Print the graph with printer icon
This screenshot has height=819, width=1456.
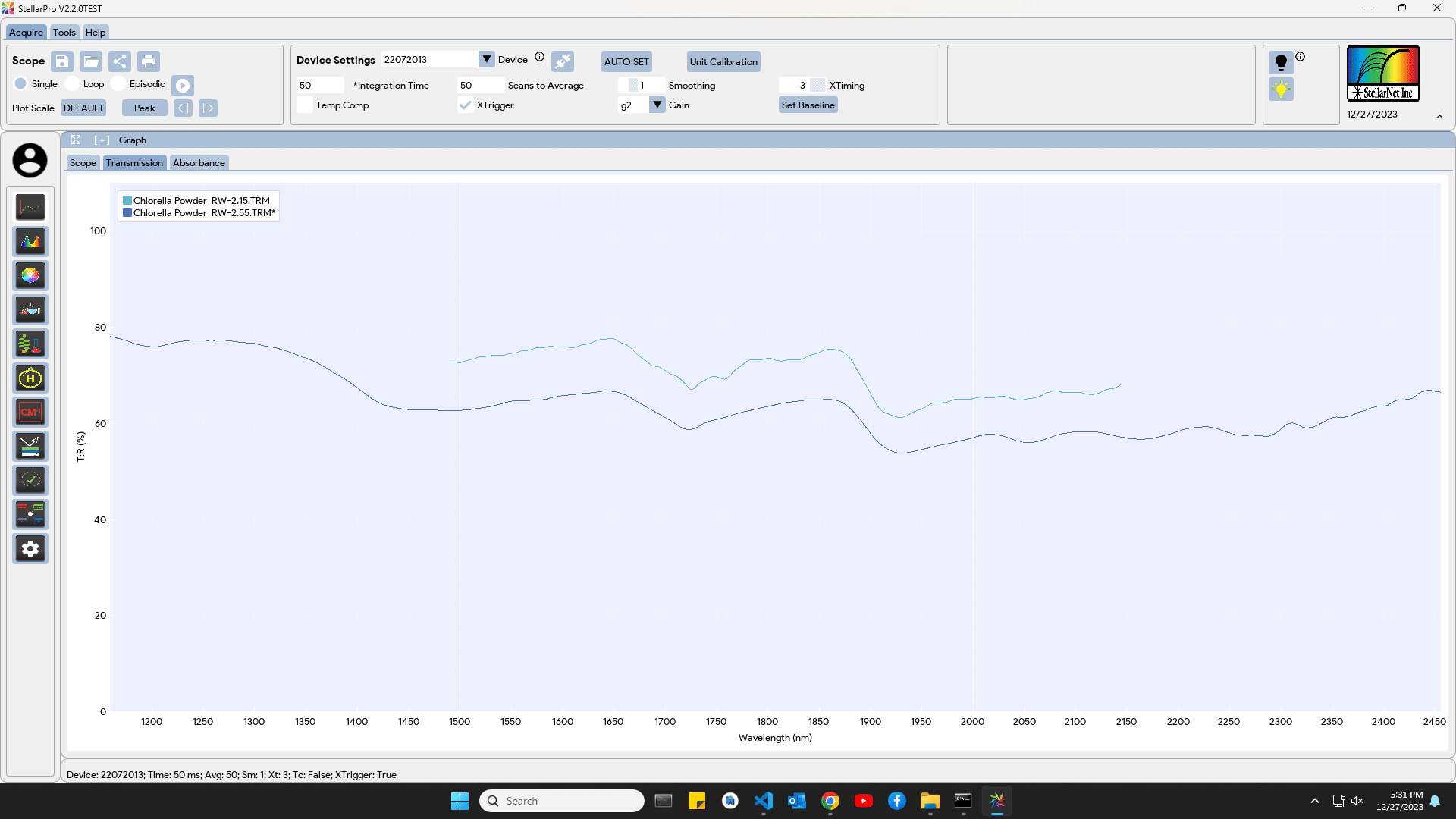(x=149, y=61)
